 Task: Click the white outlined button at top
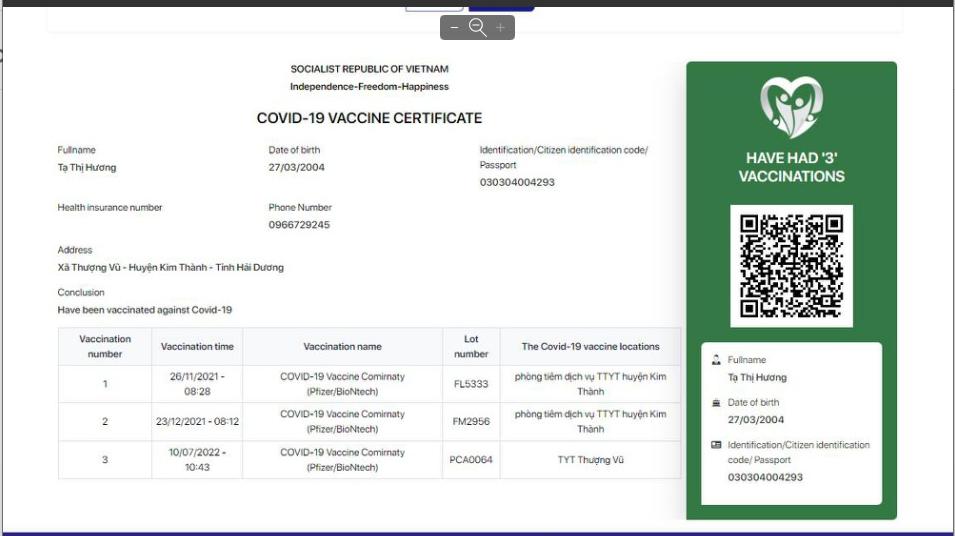[x=433, y=7]
